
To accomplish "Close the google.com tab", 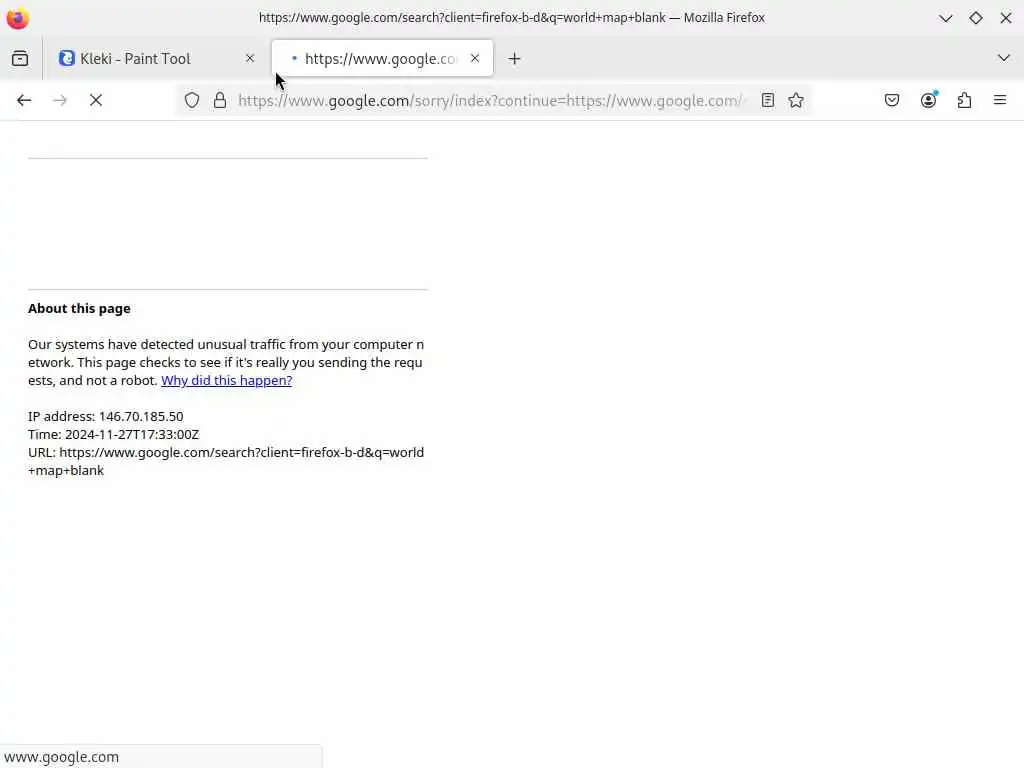I will click(x=475, y=58).
